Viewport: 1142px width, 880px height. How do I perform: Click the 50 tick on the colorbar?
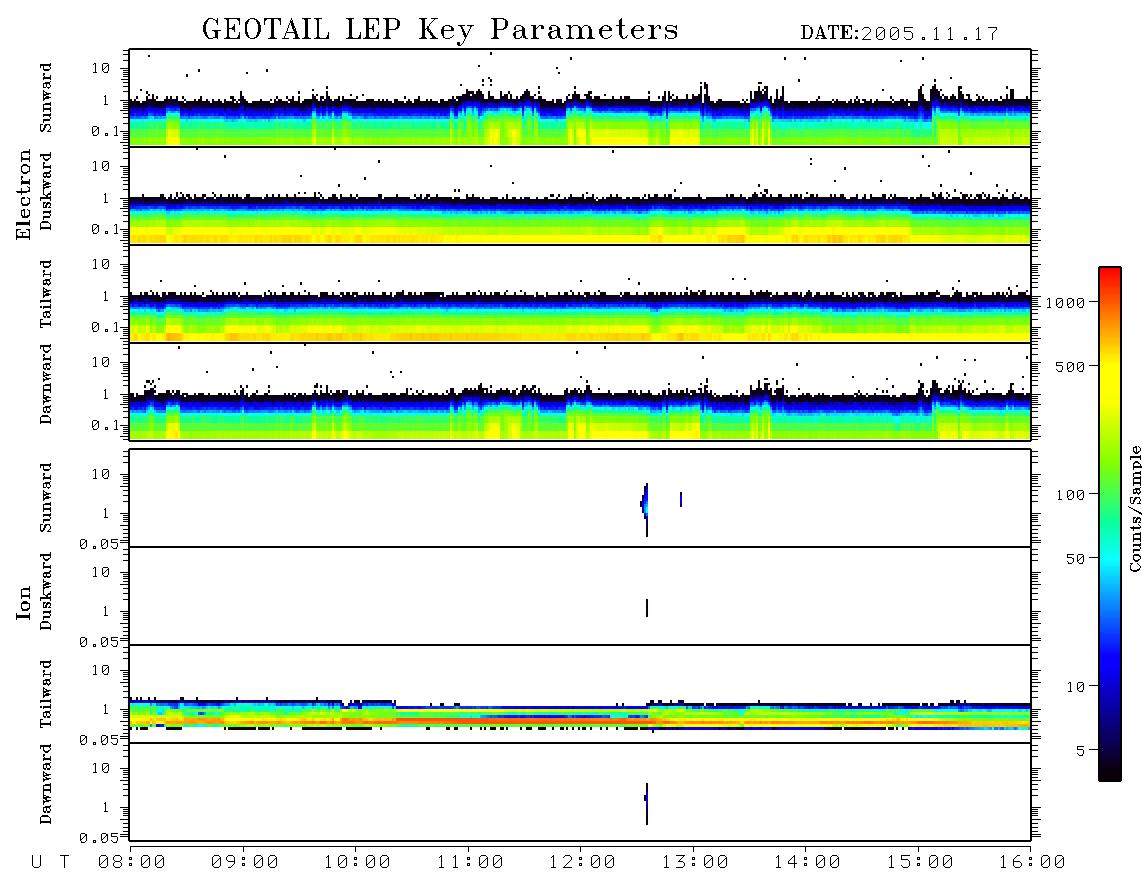tap(1075, 559)
